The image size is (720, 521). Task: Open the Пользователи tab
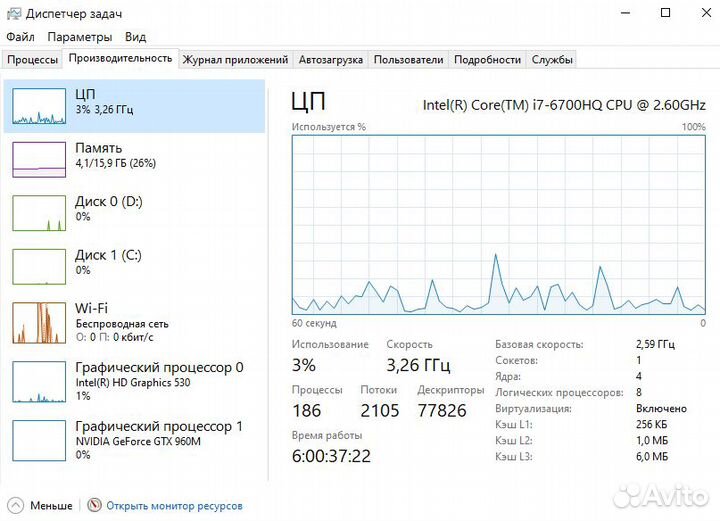(x=408, y=60)
